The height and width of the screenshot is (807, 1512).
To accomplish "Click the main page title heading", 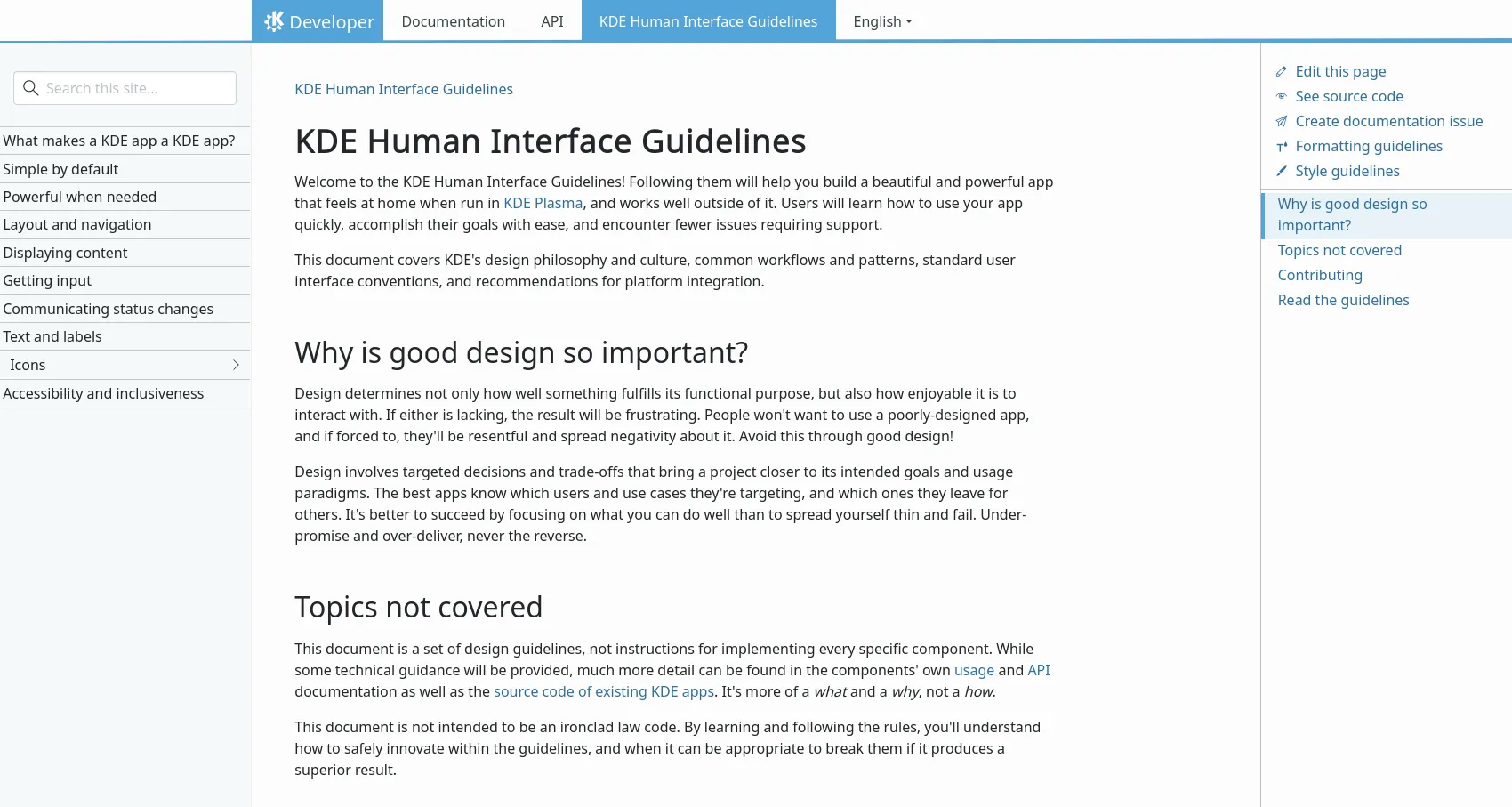I will (x=551, y=141).
